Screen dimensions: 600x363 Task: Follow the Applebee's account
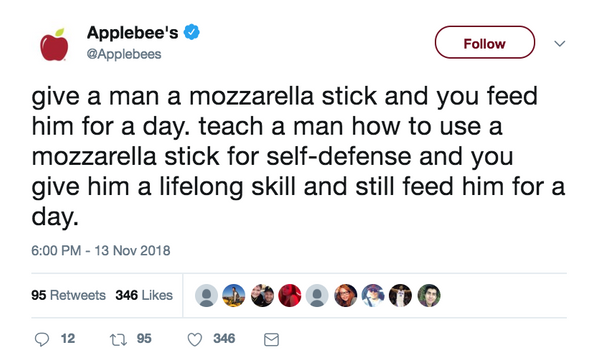coord(484,42)
